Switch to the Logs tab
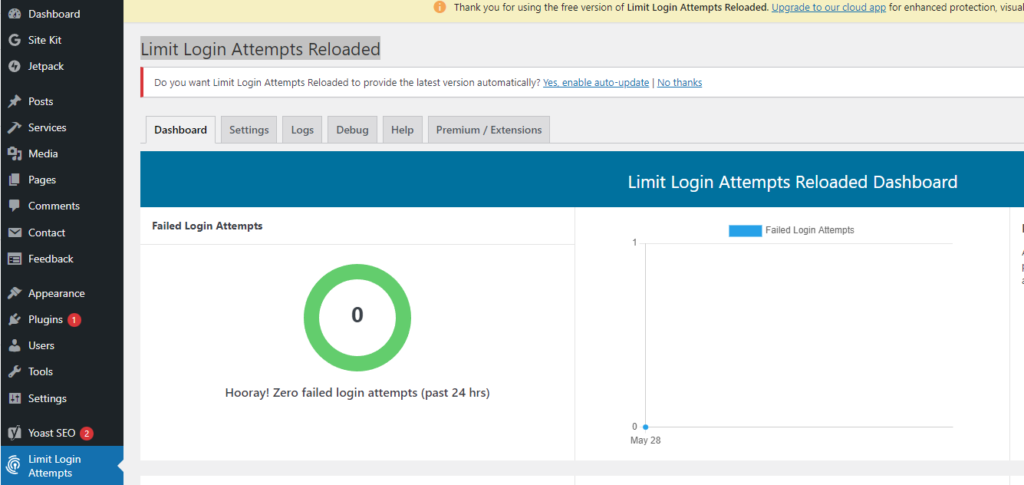 (302, 130)
